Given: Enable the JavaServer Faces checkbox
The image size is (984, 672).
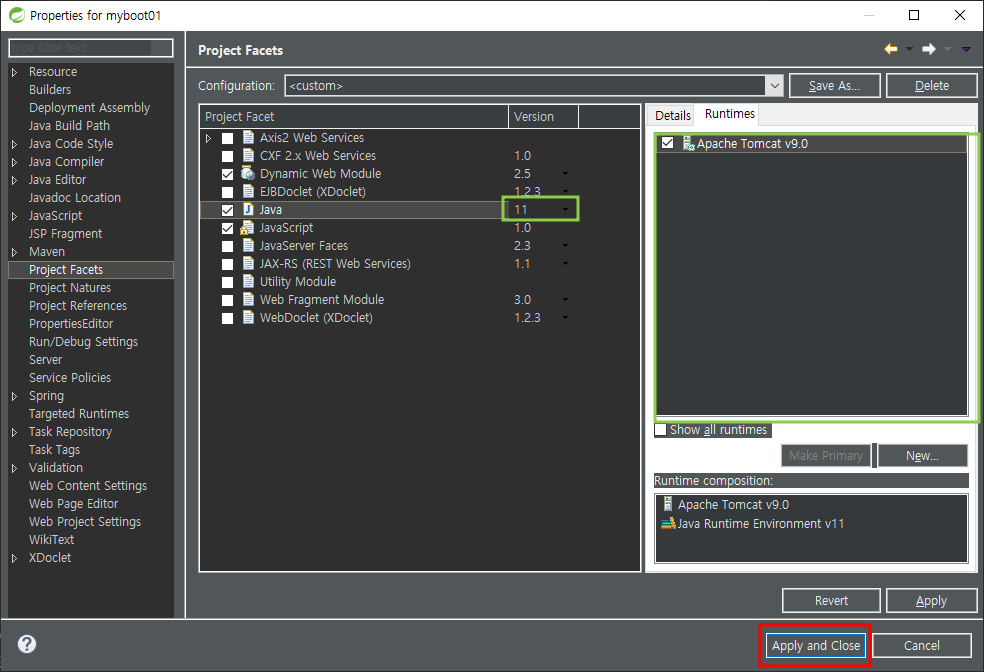Looking at the screenshot, I should tap(227, 246).
